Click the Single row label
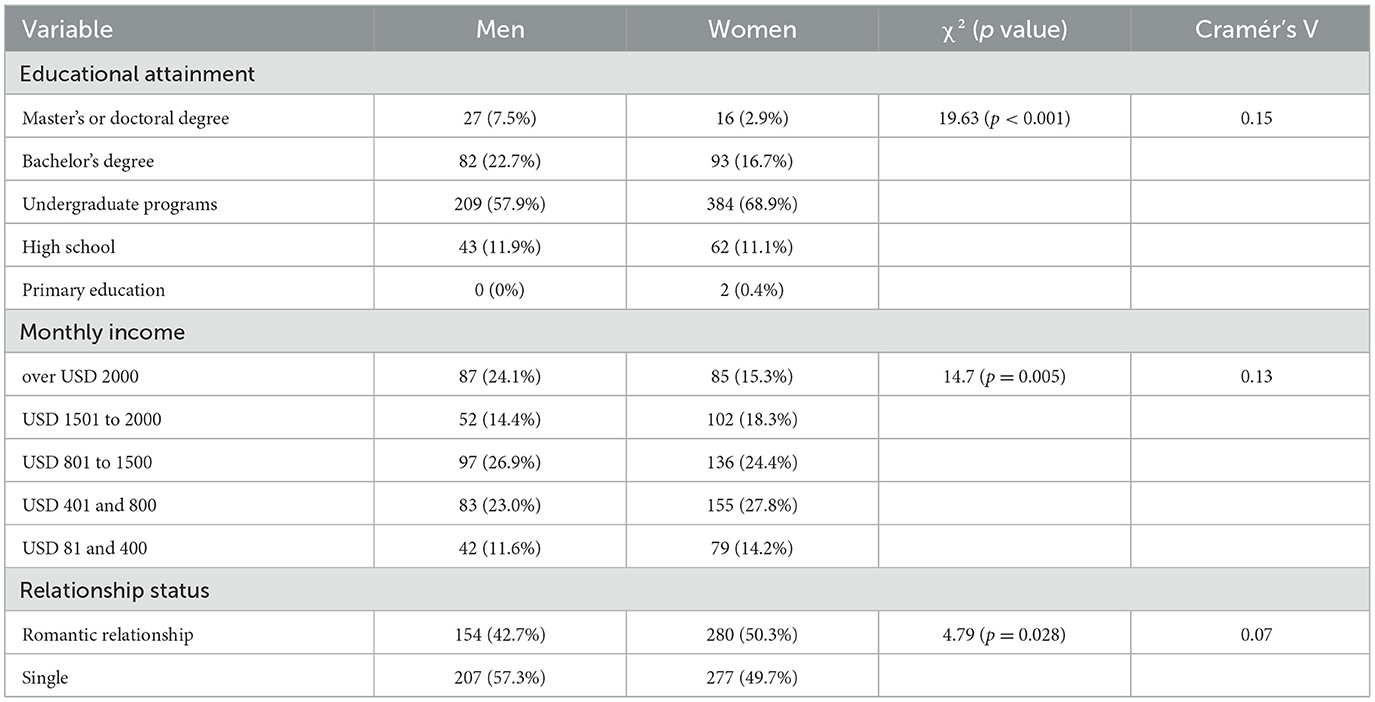 pos(44,678)
